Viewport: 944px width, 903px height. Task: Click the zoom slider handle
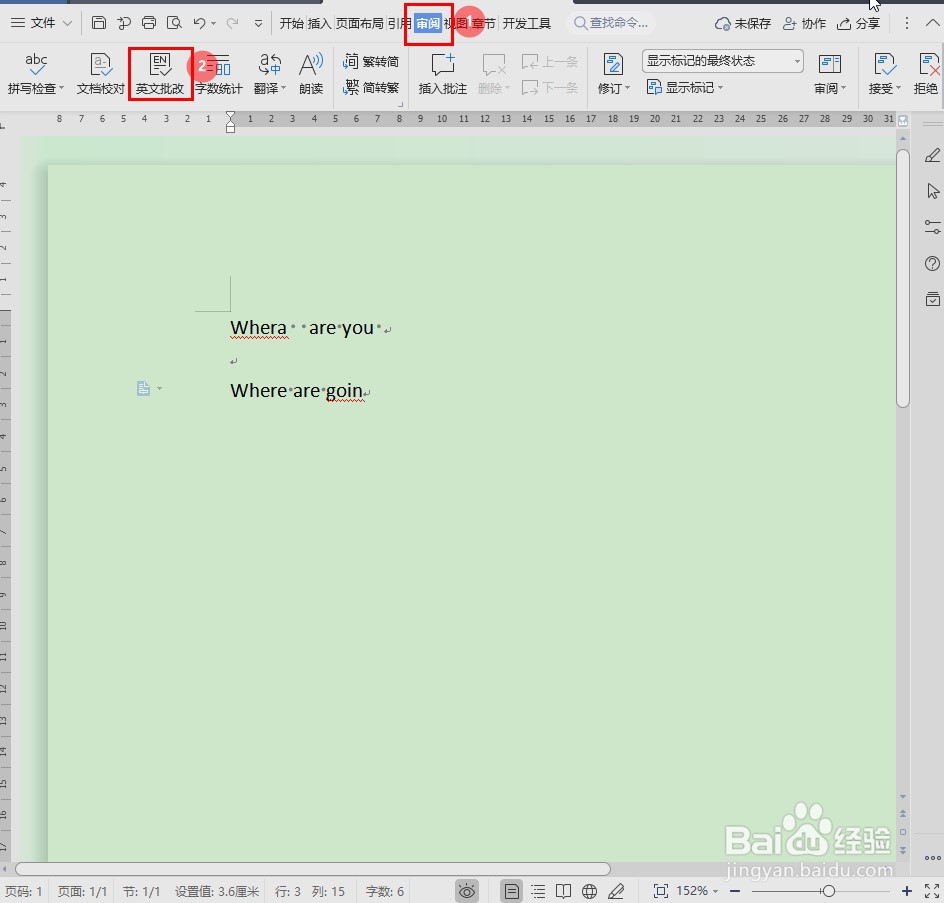828,891
